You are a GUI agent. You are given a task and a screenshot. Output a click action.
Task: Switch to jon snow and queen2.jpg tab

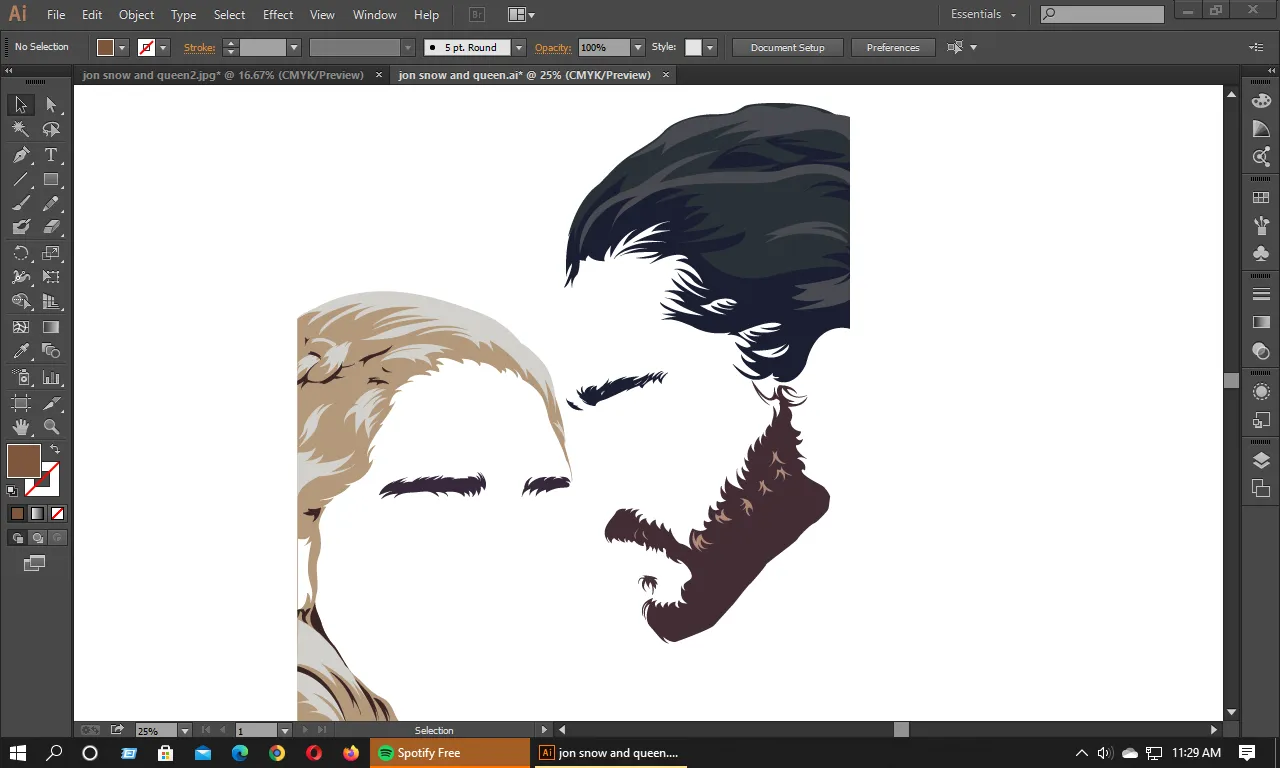pyautogui.click(x=223, y=75)
